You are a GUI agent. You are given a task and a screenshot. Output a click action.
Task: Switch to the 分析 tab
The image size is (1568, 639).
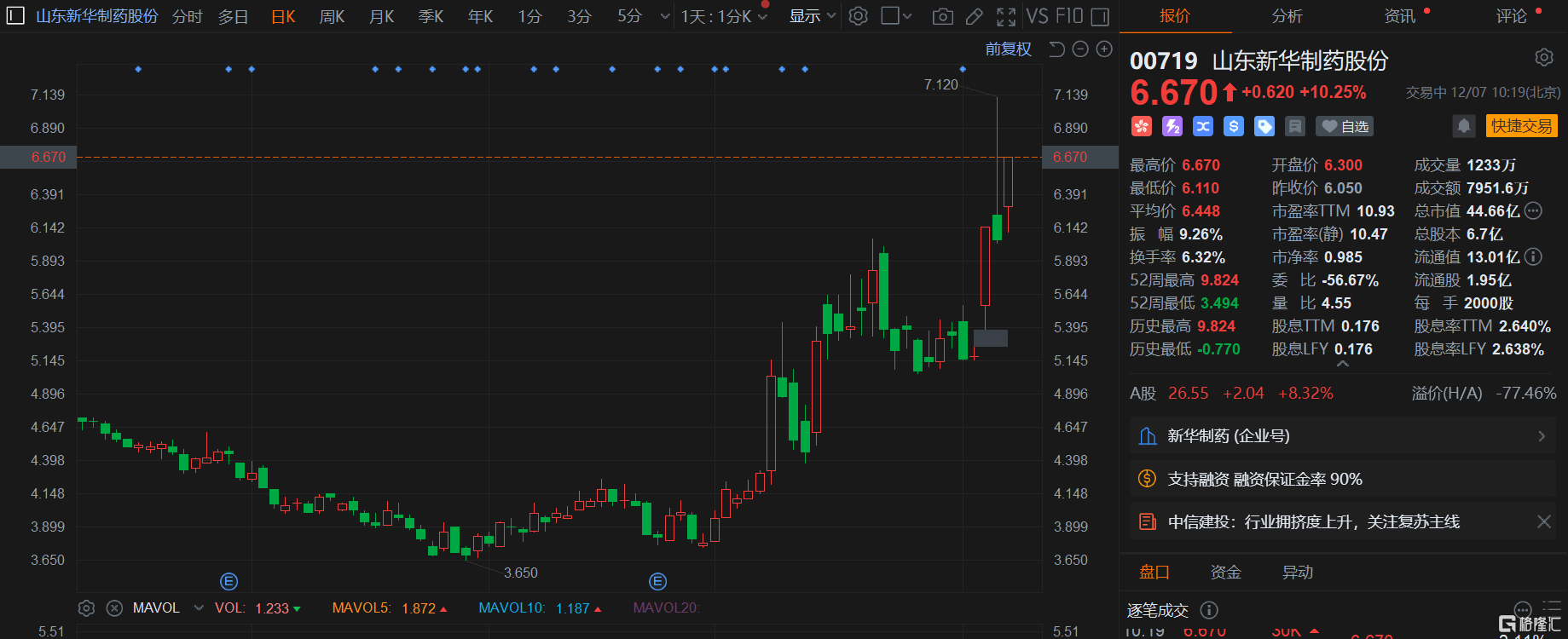(x=1287, y=16)
